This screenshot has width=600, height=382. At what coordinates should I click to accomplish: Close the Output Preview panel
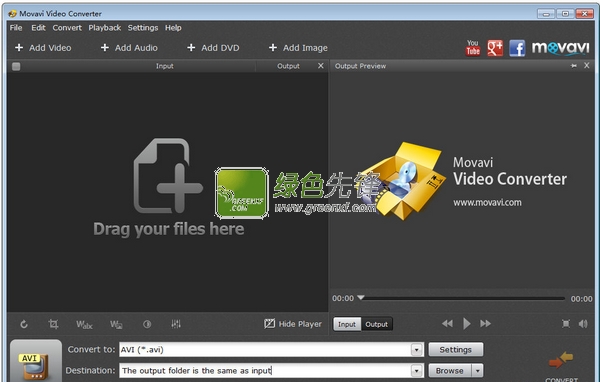587,65
